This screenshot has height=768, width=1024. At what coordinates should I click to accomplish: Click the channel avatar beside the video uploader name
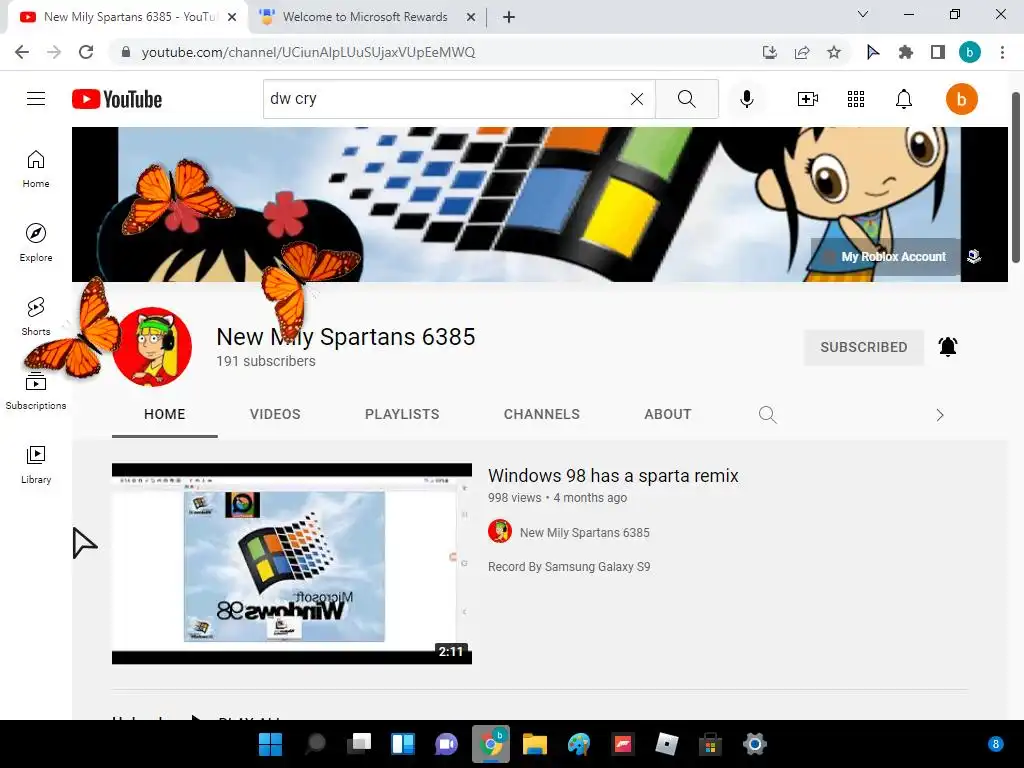[500, 532]
